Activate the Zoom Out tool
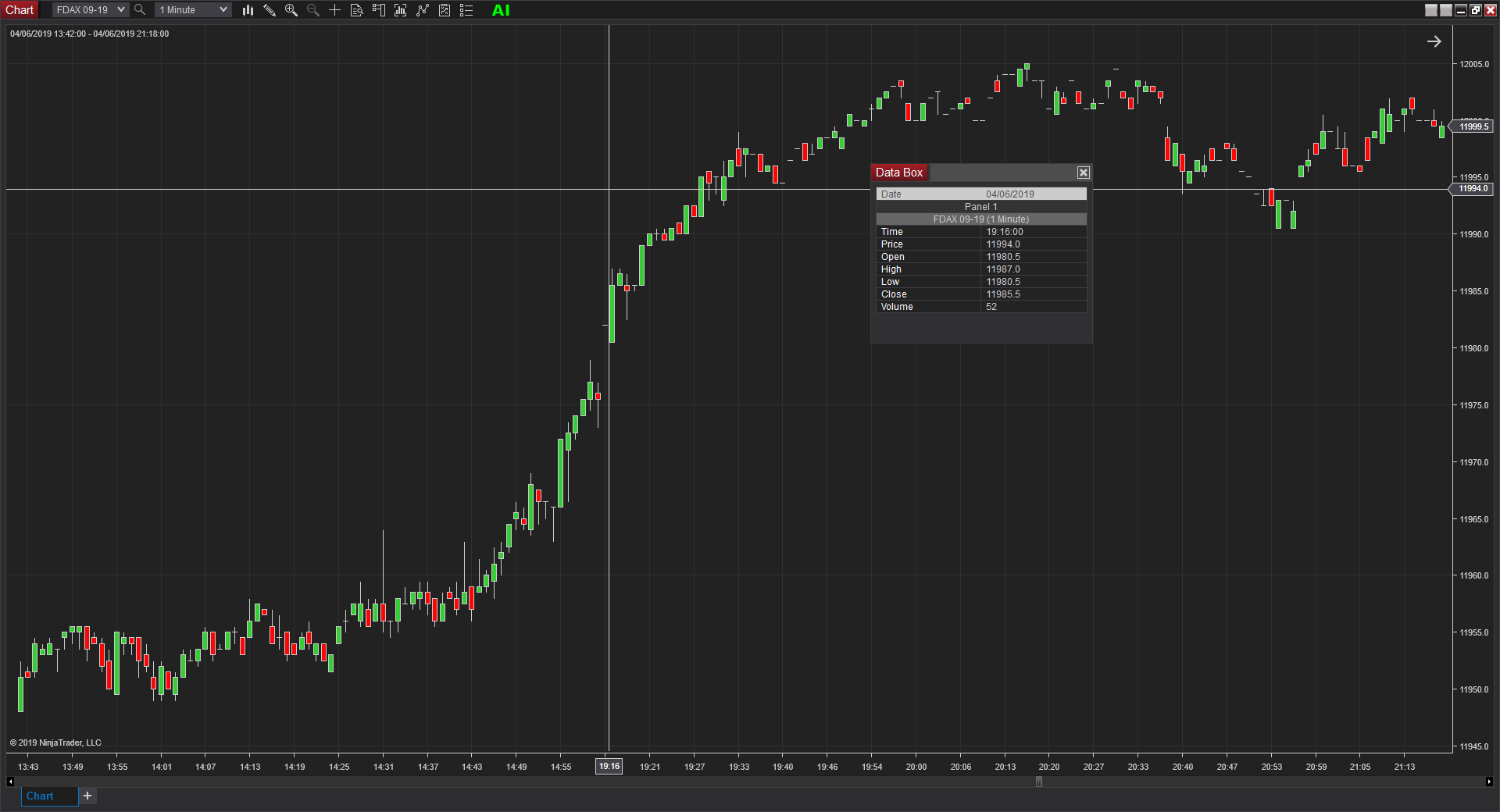 click(x=312, y=10)
